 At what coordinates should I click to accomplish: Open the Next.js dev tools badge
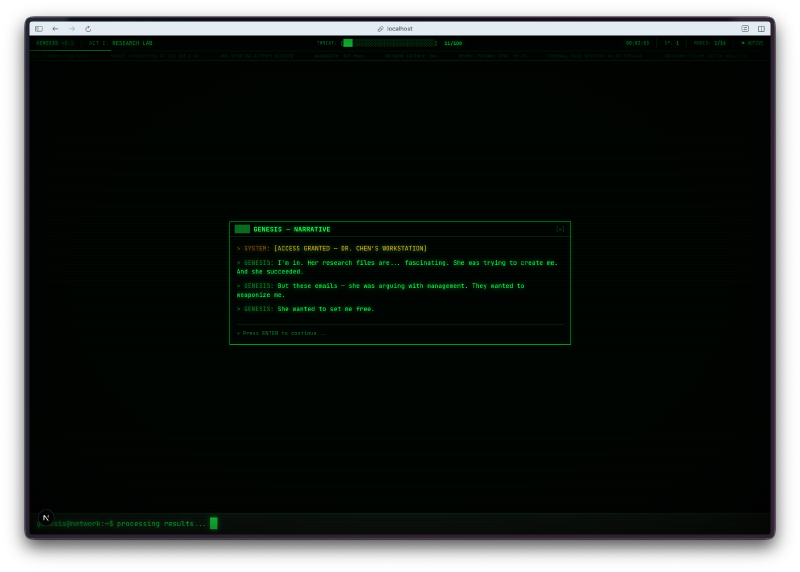(x=45, y=518)
